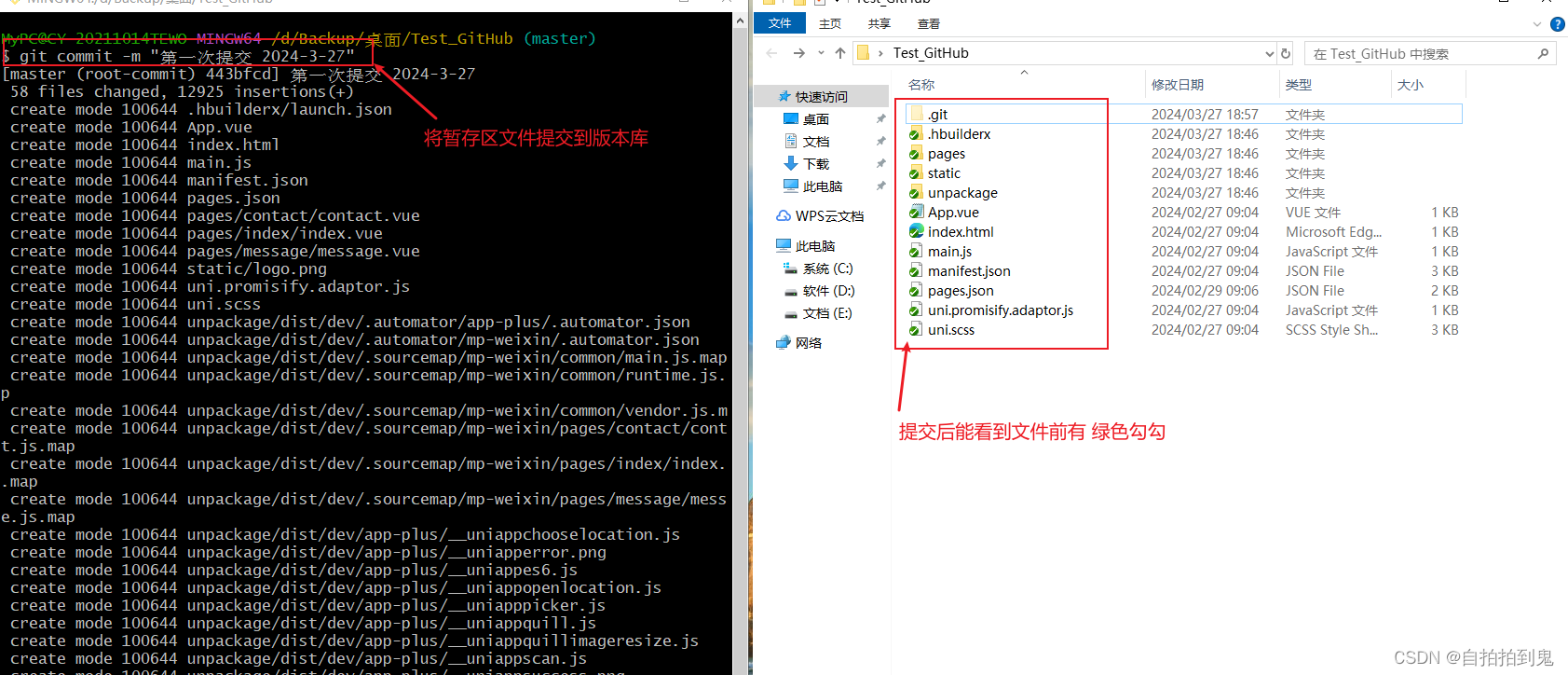1568x675 pixels.
Task: Click the folder icon in address bar
Action: 863,53
